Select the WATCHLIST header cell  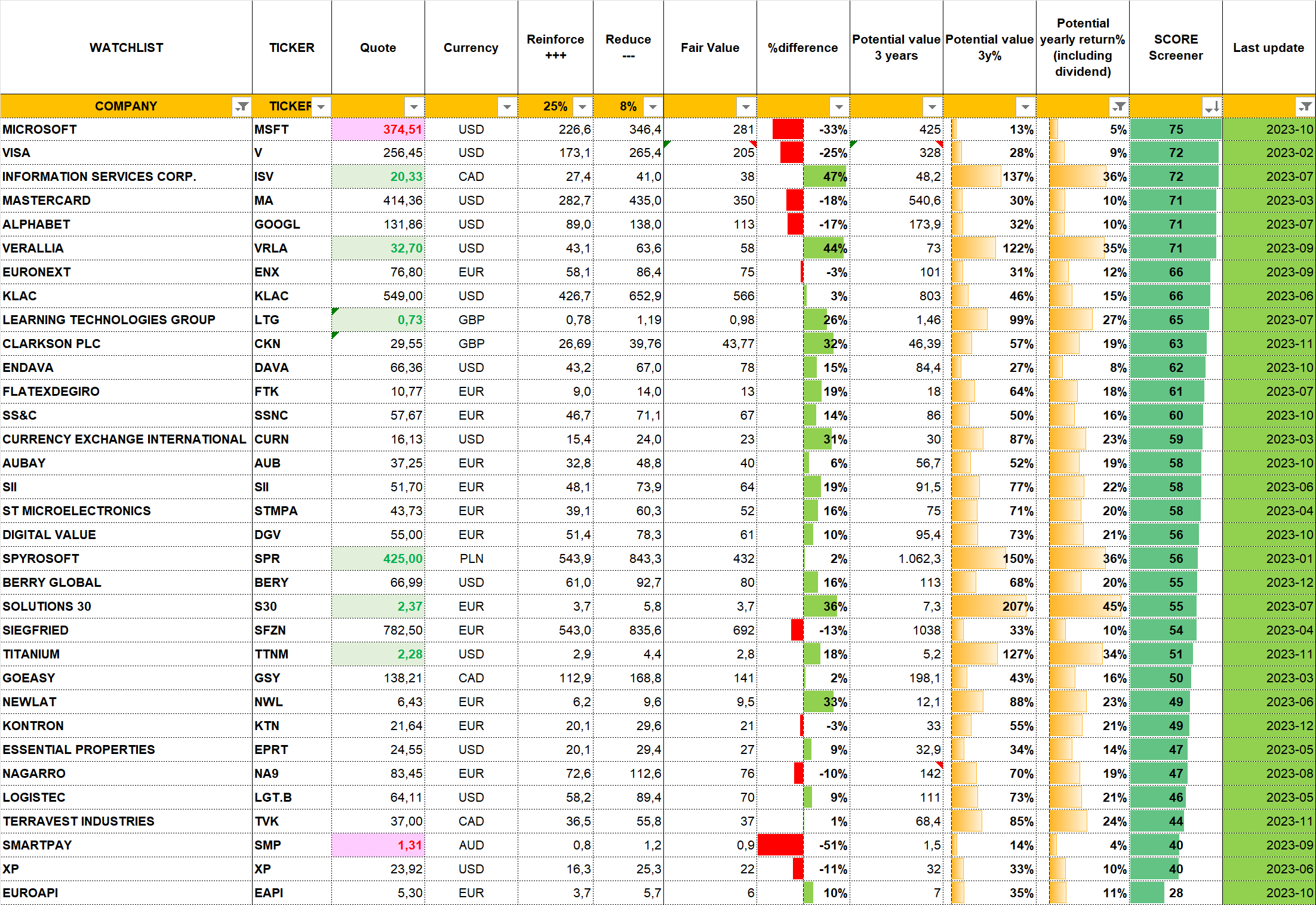[x=126, y=48]
